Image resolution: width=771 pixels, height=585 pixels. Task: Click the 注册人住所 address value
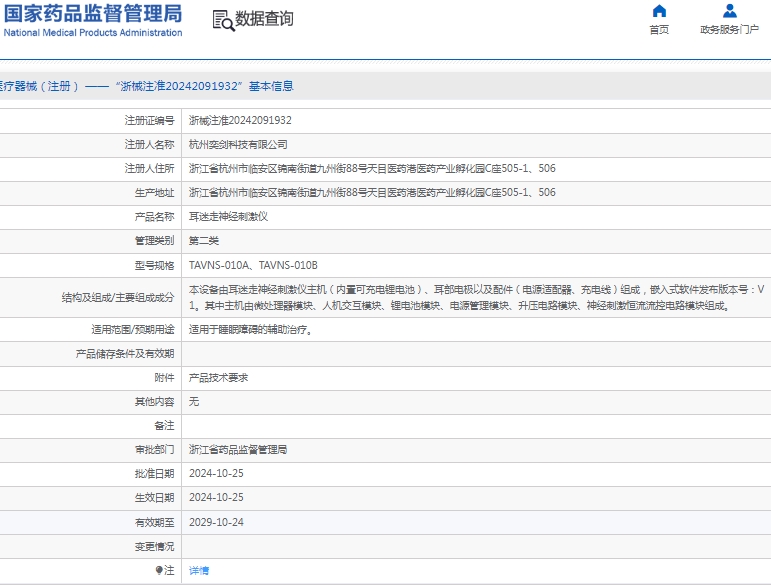[x=372, y=169]
